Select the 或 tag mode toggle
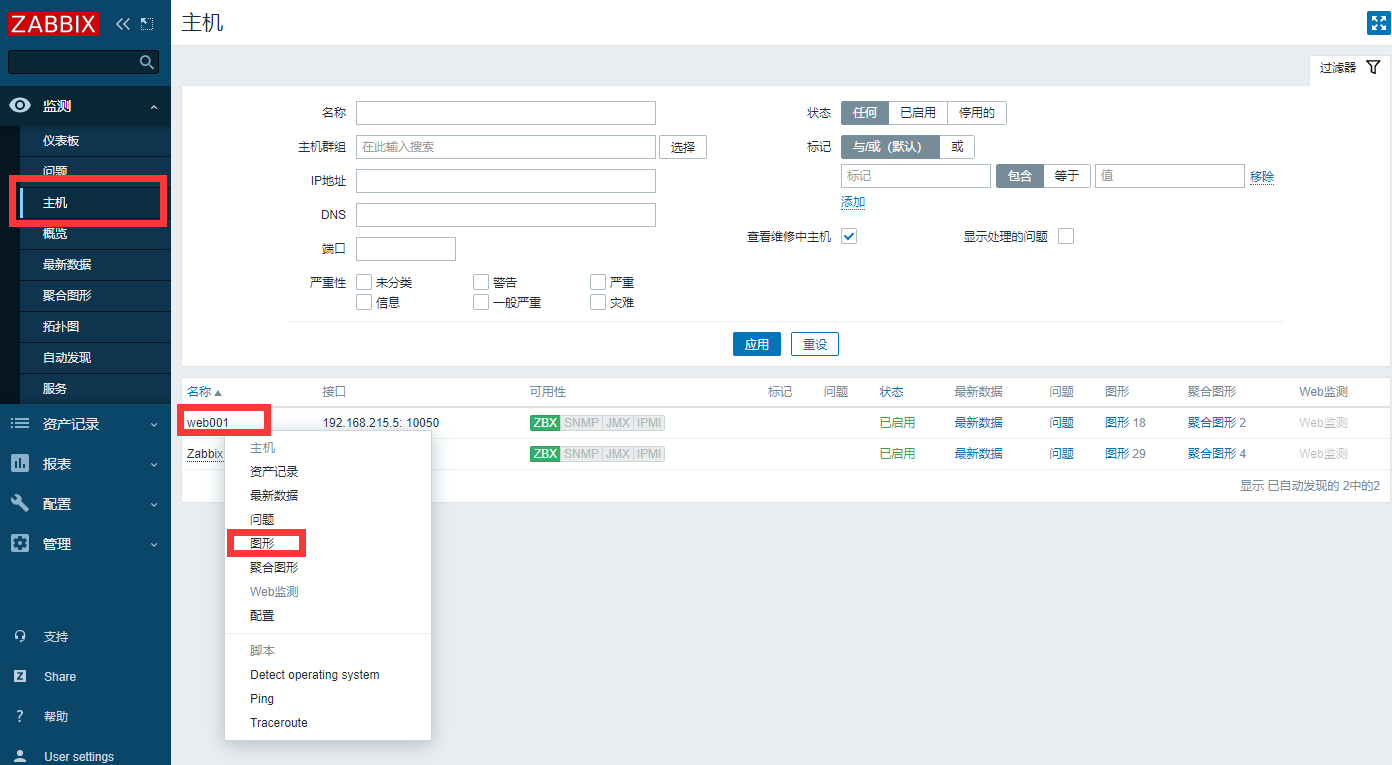This screenshot has height=765, width=1392. (957, 147)
